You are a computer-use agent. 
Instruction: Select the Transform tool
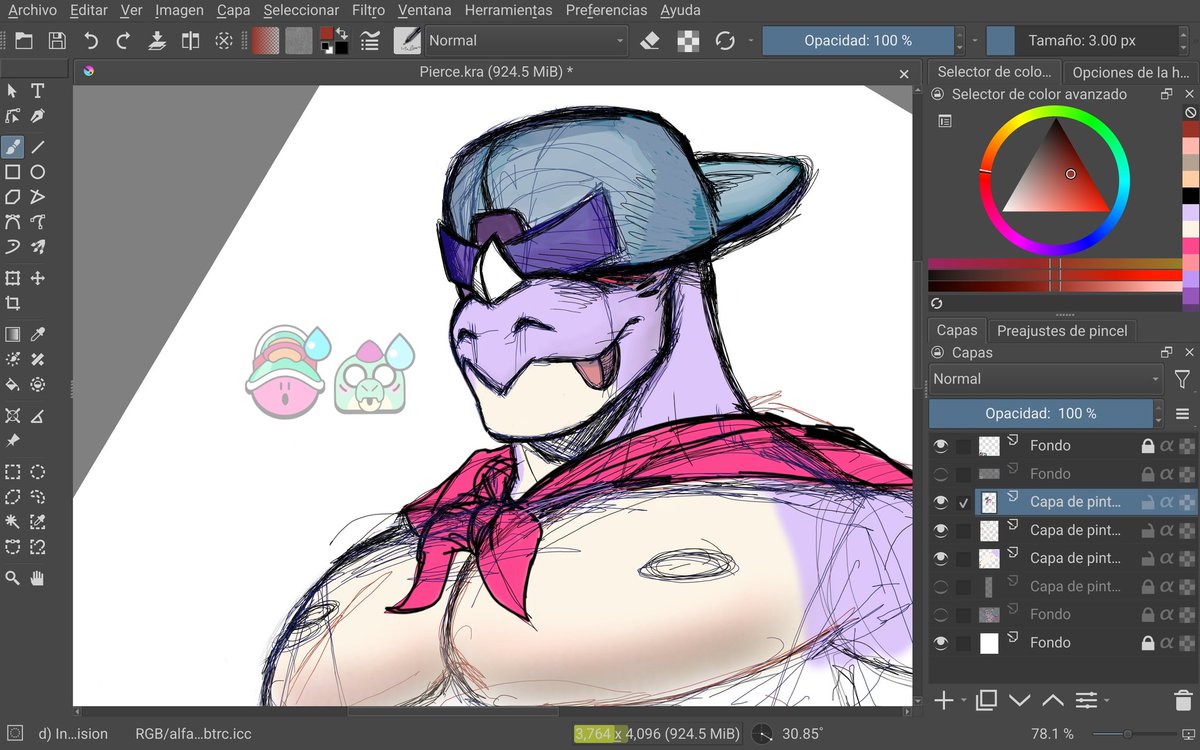13,278
